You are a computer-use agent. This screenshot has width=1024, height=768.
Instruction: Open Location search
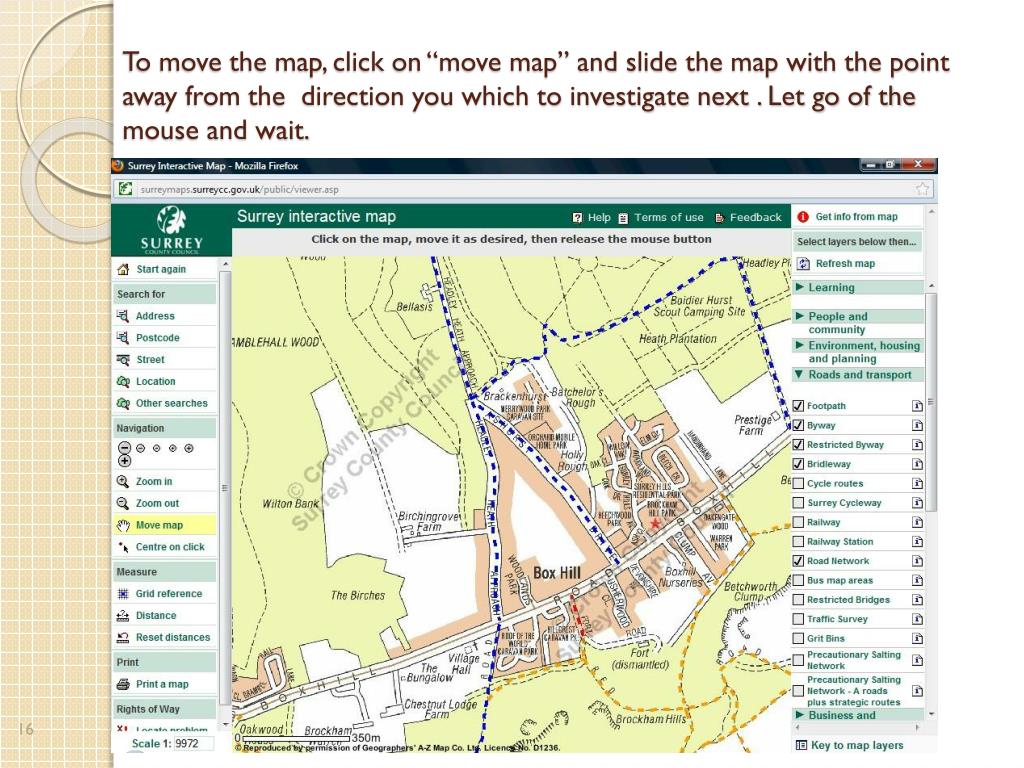[155, 381]
